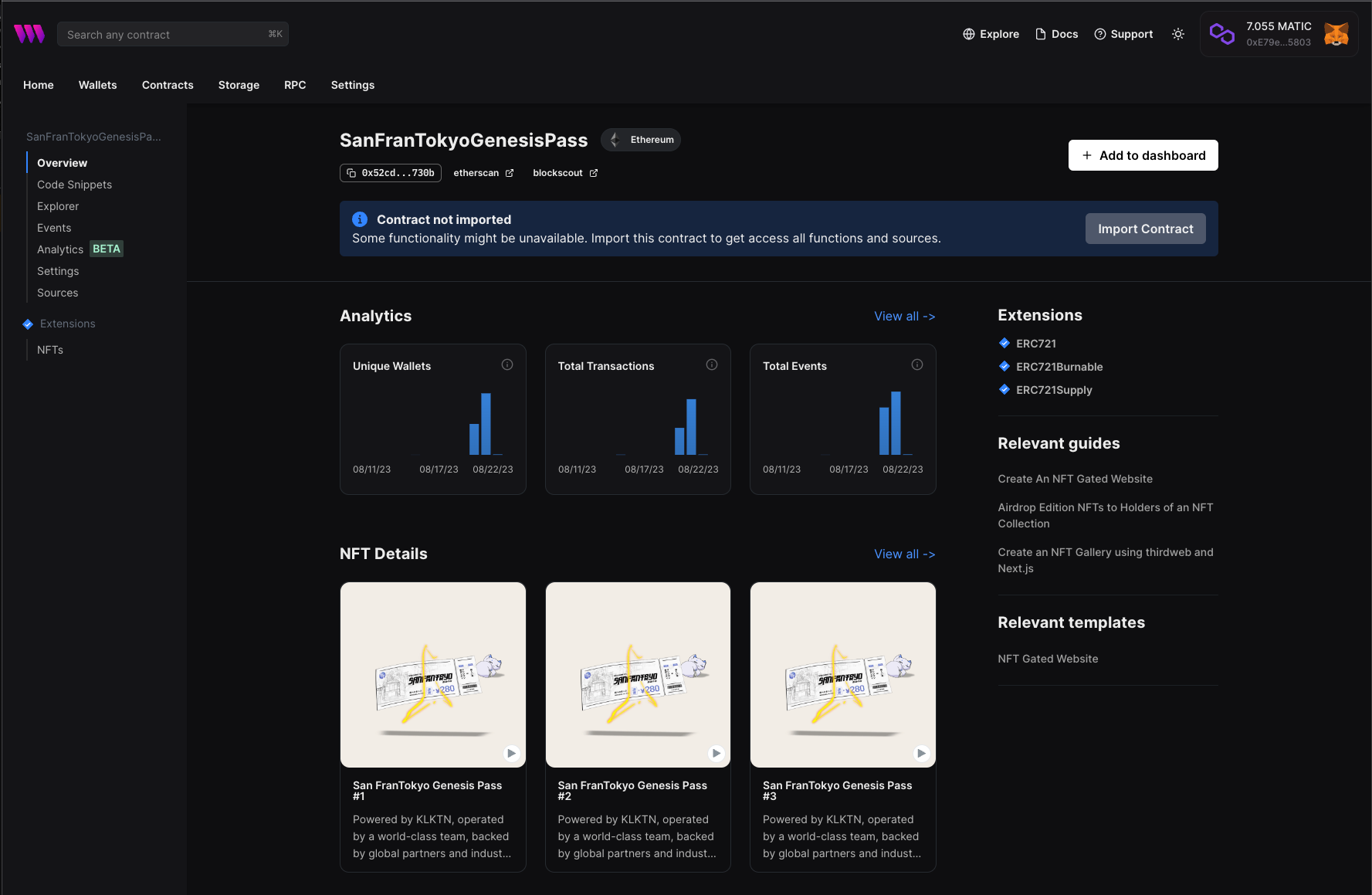The height and width of the screenshot is (895, 1372).
Task: Click the diamond icon next to ERC721Burnable
Action: point(1004,366)
